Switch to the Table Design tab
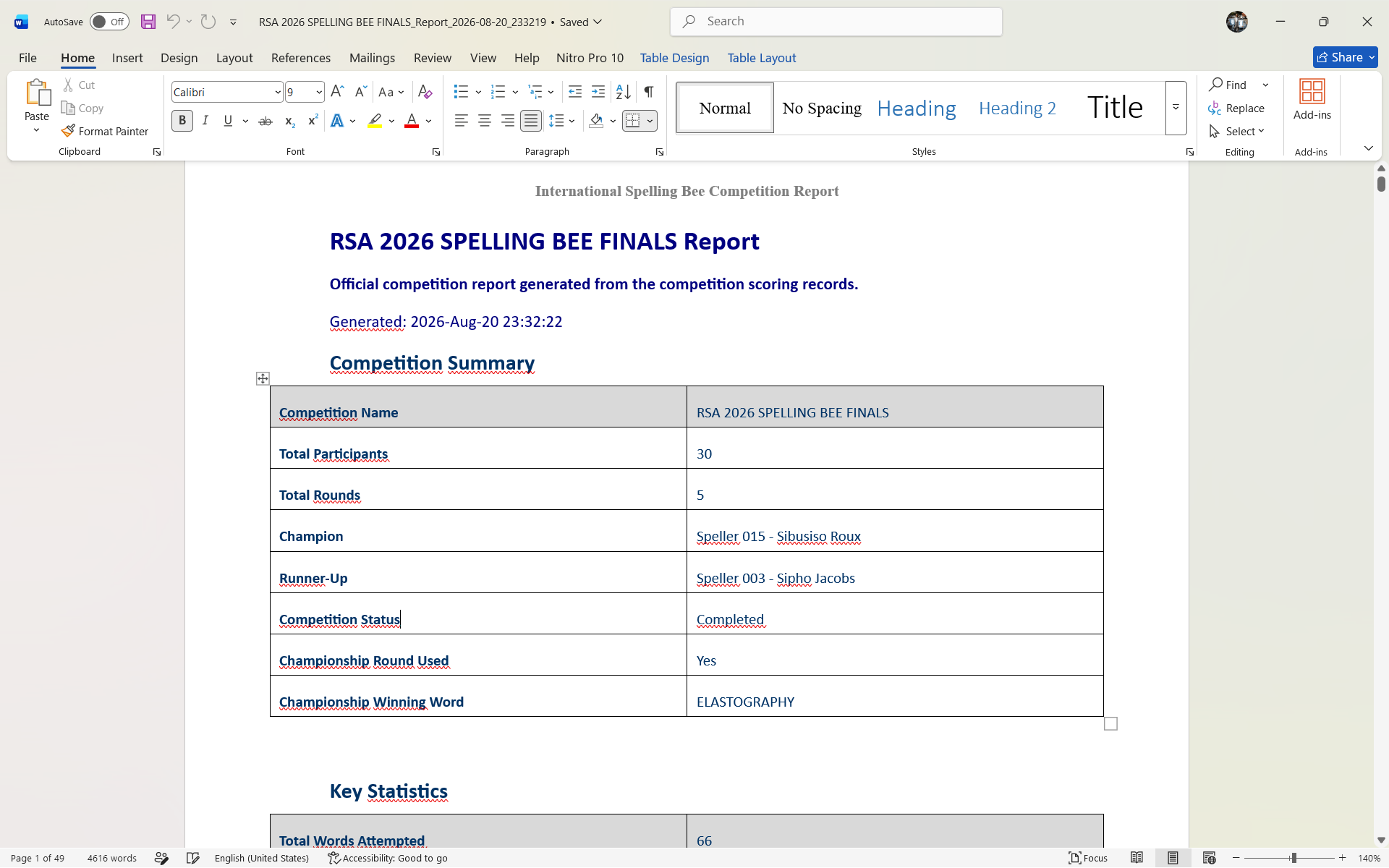 pyautogui.click(x=674, y=58)
